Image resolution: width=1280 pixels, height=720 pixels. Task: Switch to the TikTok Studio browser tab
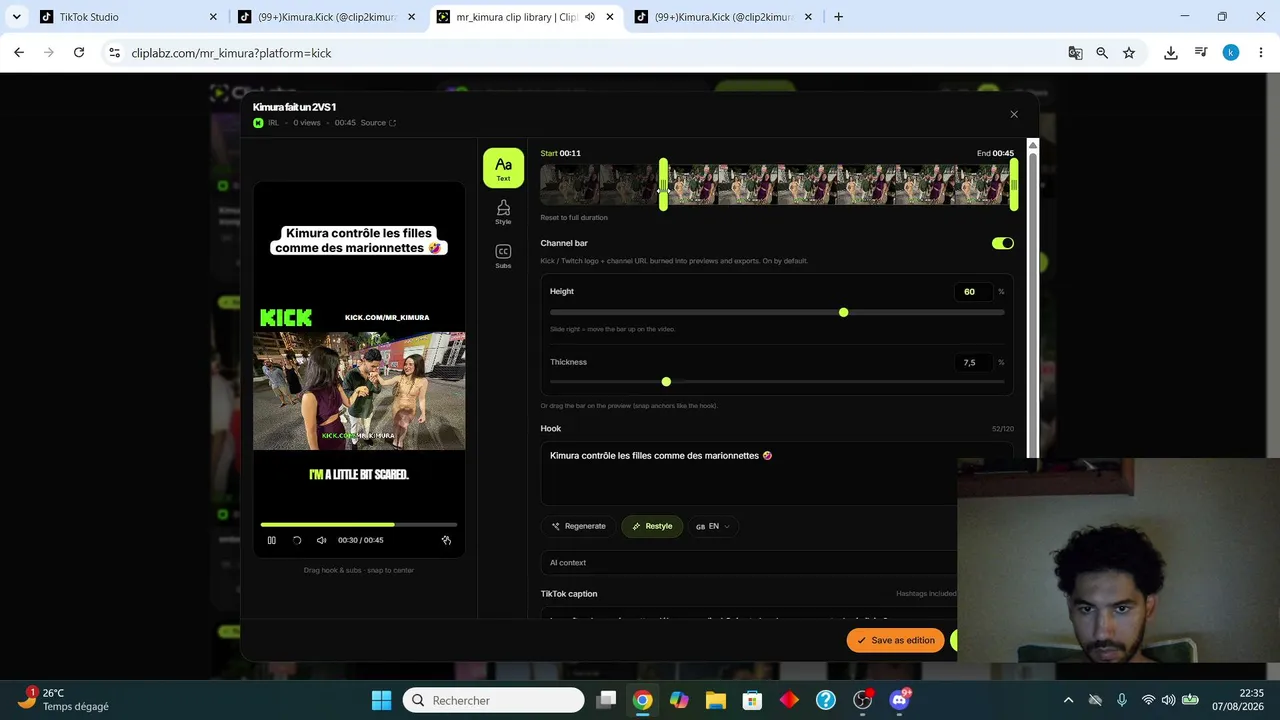(128, 17)
